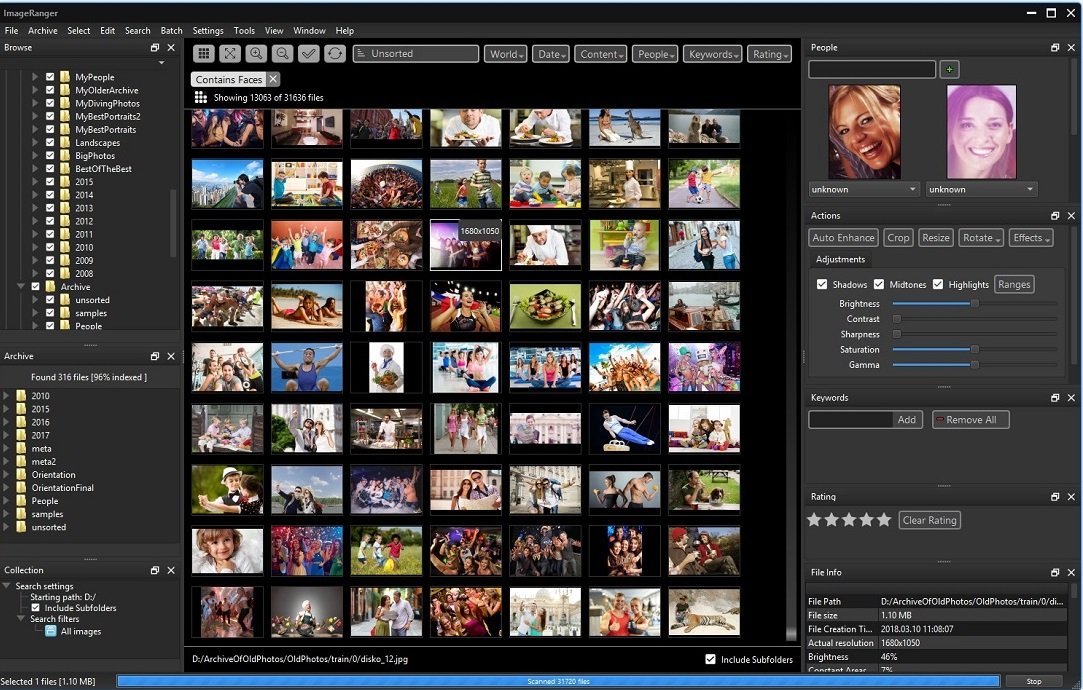
Task: Click the fit-to-screen expand icon
Action: tap(230, 54)
